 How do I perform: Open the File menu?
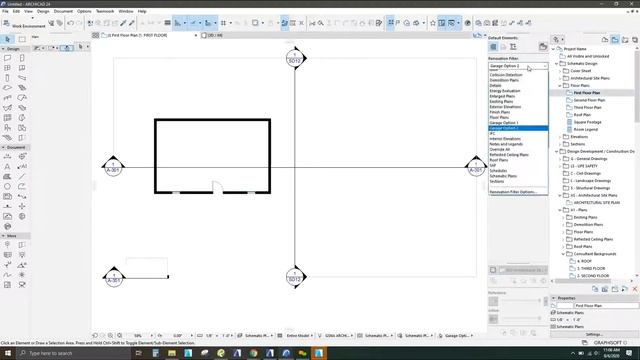coord(5,11)
